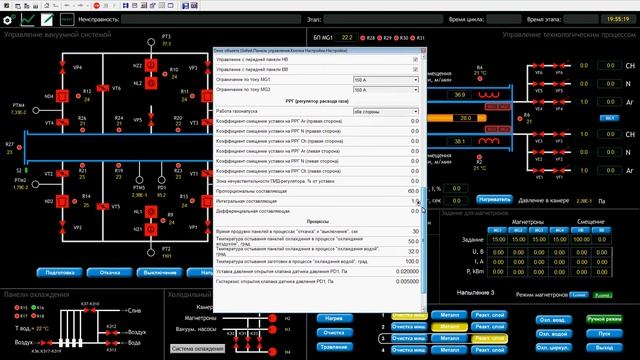Toggle the Нагреватель heater button
Screen dimensions: 640x360
494,200
